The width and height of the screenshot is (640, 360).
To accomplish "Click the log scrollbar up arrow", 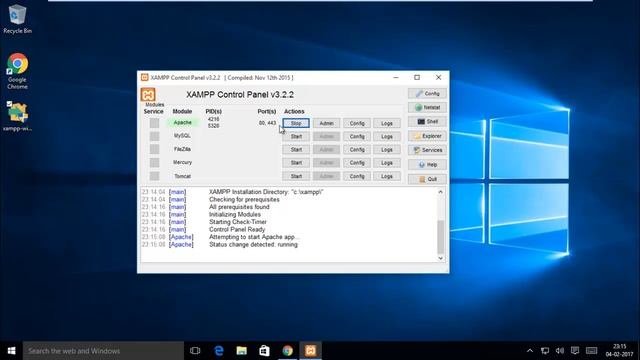I will pos(440,192).
